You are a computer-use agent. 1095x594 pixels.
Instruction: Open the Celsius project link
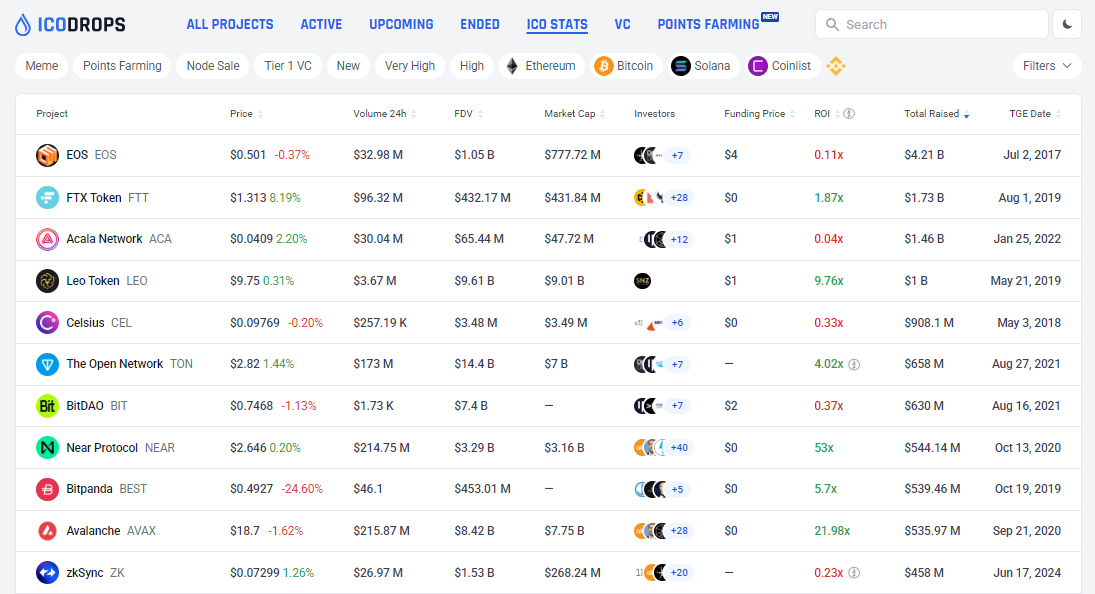click(85, 322)
